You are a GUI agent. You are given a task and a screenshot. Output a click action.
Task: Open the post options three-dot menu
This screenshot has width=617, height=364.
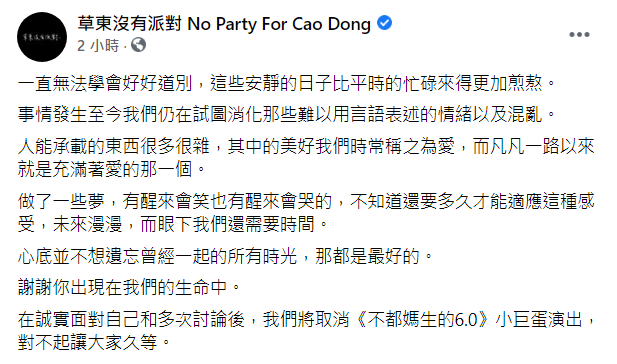click(579, 35)
